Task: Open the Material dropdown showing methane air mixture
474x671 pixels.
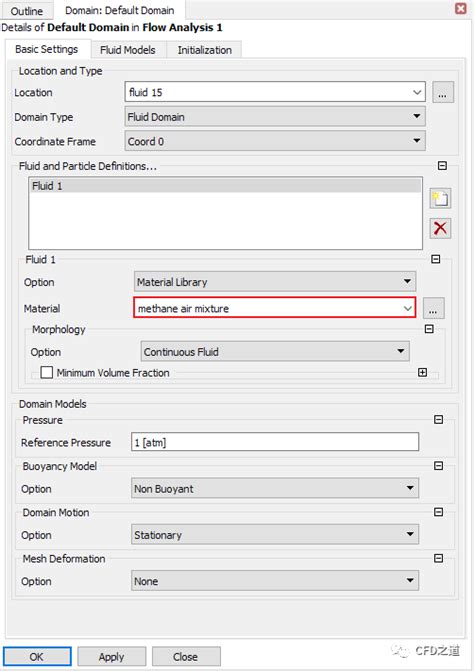Action: pyautogui.click(x=275, y=308)
